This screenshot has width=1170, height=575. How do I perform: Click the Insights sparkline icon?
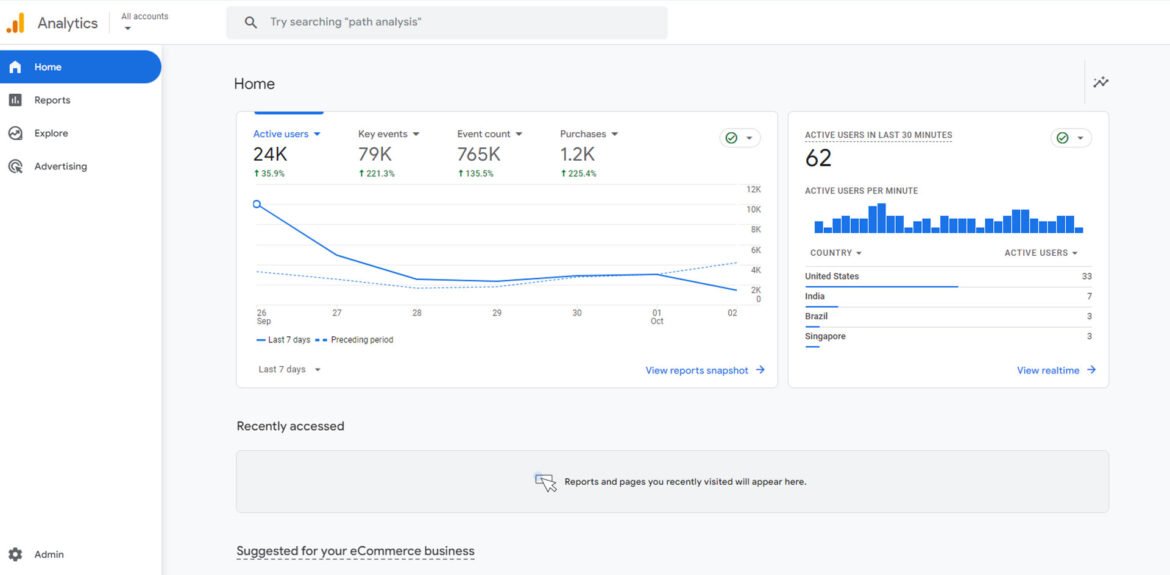point(1101,83)
